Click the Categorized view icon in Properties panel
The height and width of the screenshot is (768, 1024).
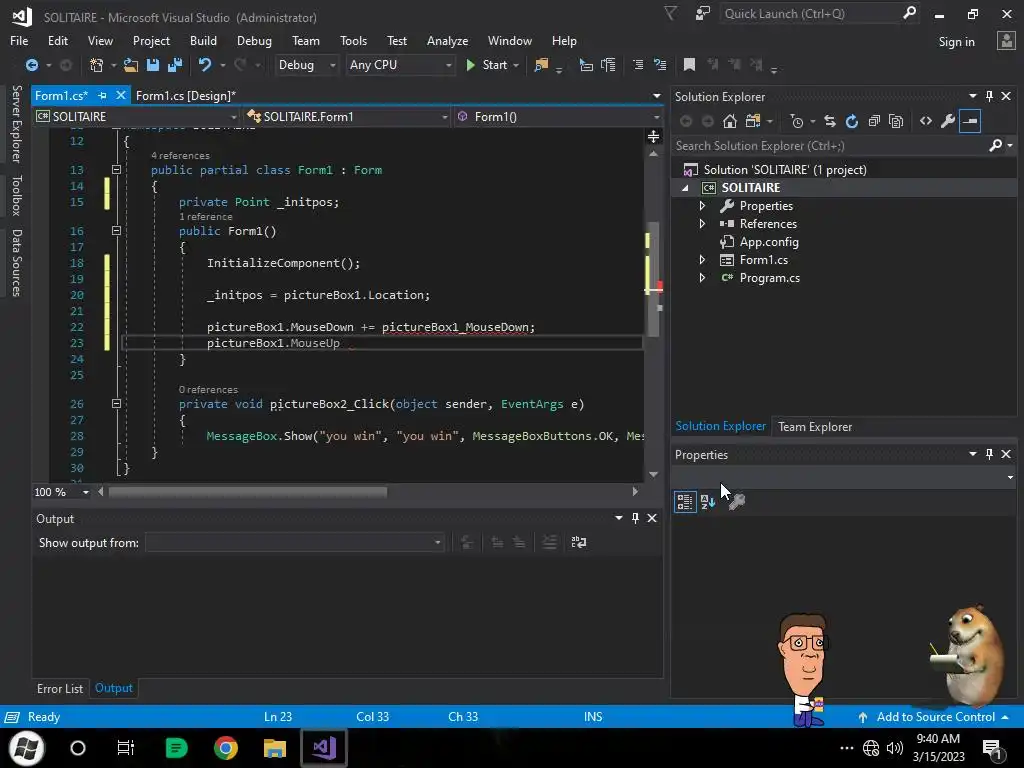click(684, 502)
